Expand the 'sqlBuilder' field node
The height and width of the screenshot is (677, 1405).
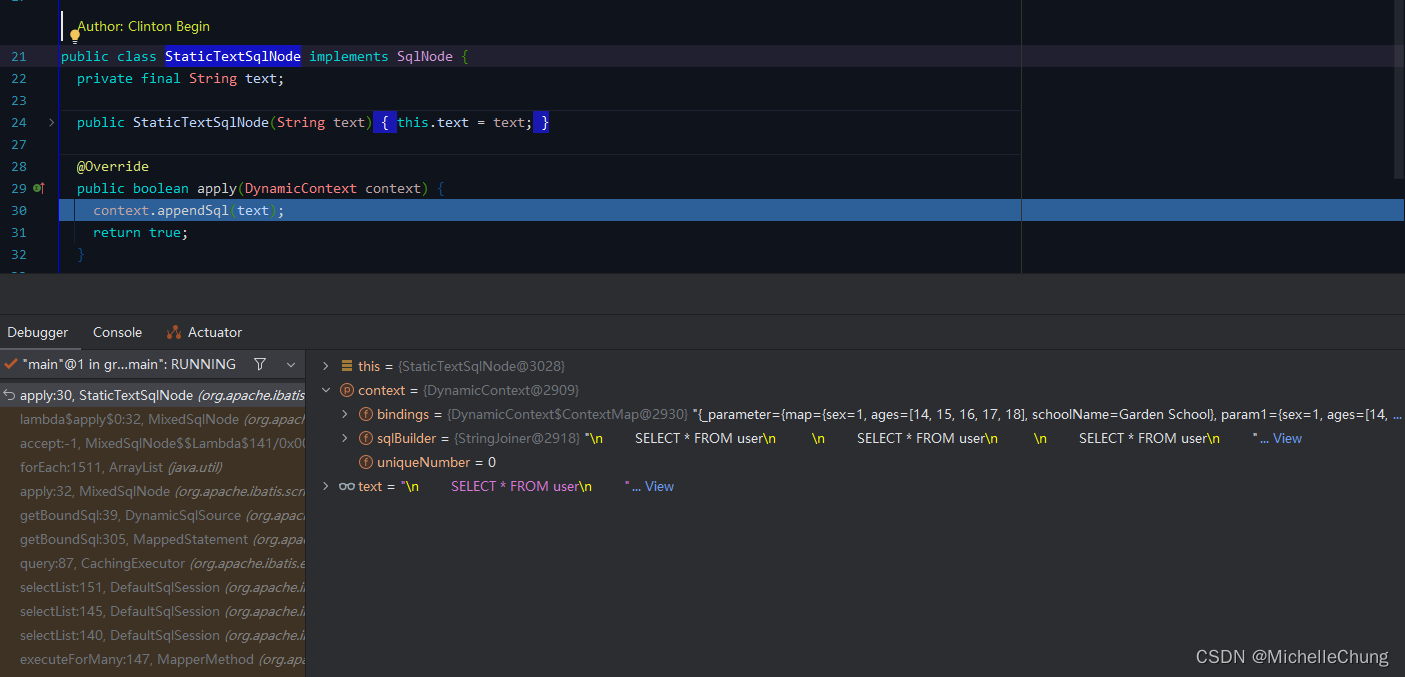[x=345, y=438]
